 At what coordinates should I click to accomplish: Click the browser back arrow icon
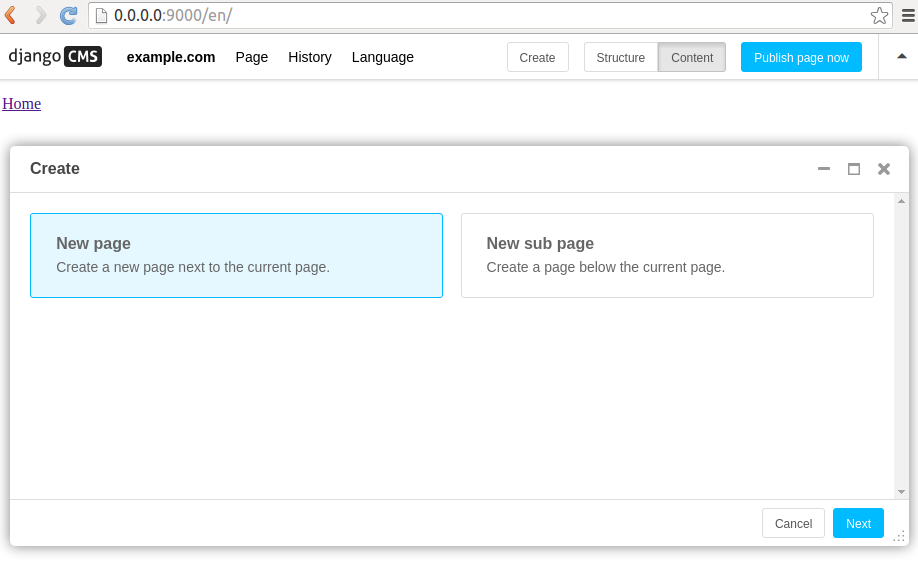click(11, 15)
